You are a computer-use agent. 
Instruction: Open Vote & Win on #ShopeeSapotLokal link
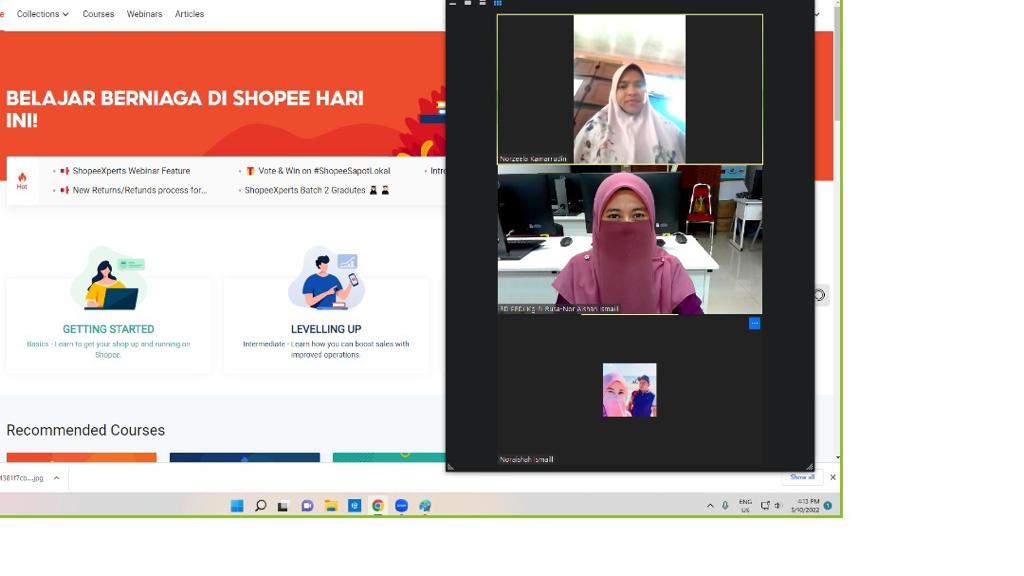[310, 171]
